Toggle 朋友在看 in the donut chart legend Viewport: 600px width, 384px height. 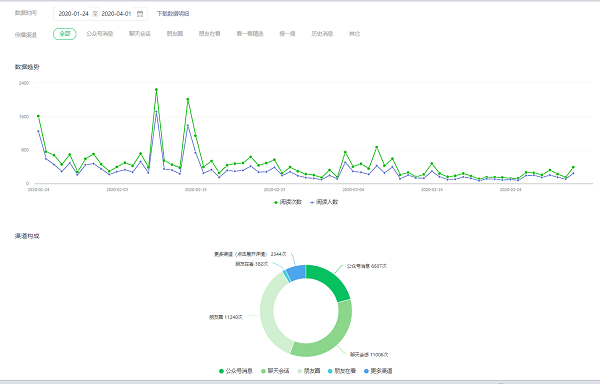(342, 371)
